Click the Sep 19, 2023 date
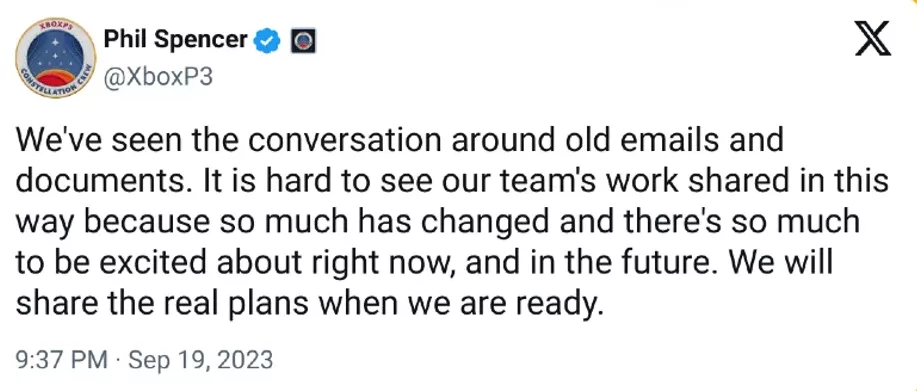This screenshot has width=917, height=391. [x=201, y=359]
